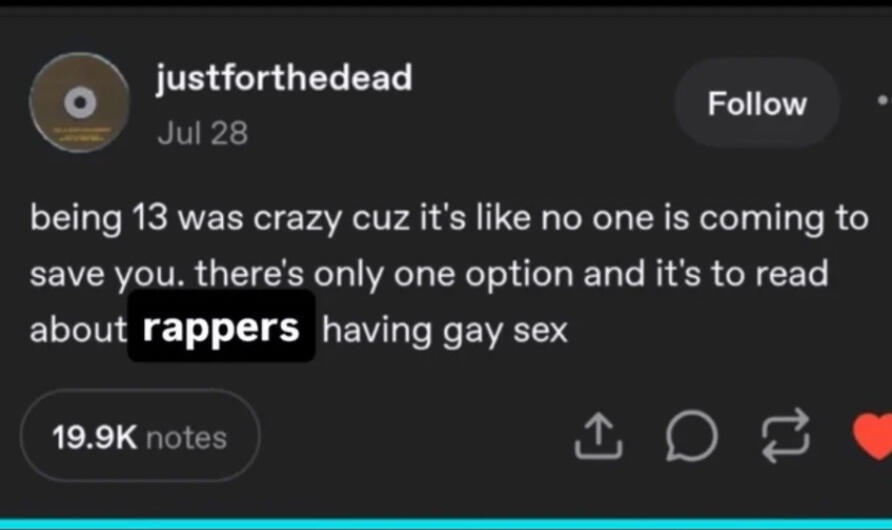The width and height of the screenshot is (892, 530).
Task: Click the post text starting with being 13
Action: [x=449, y=274]
